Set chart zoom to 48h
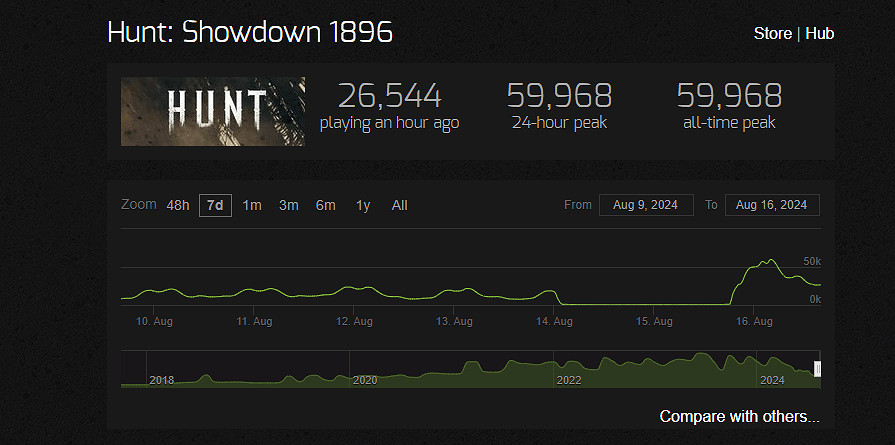The image size is (895, 445). (x=178, y=205)
